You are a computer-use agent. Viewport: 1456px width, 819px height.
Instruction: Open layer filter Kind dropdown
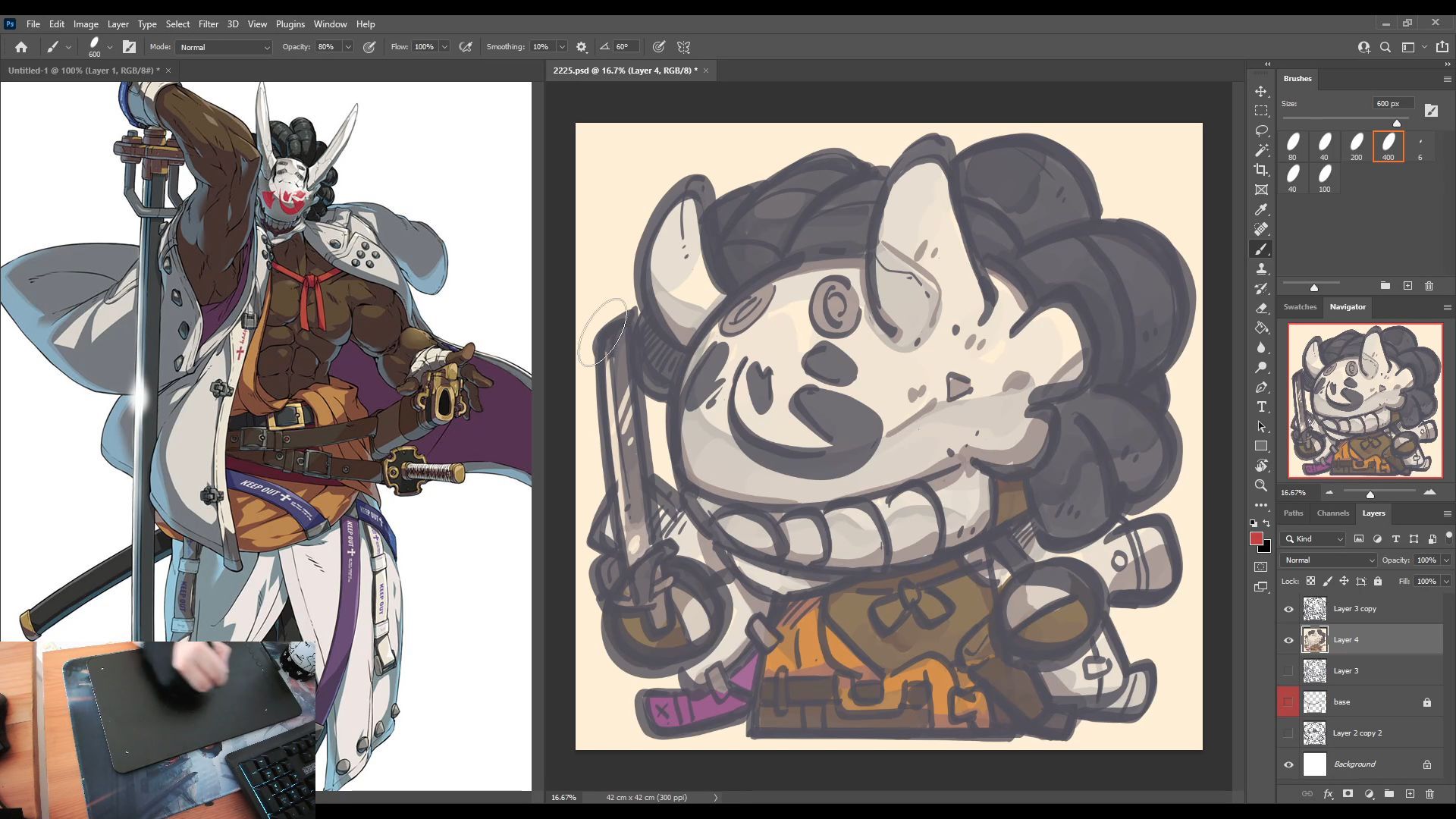pos(1314,539)
